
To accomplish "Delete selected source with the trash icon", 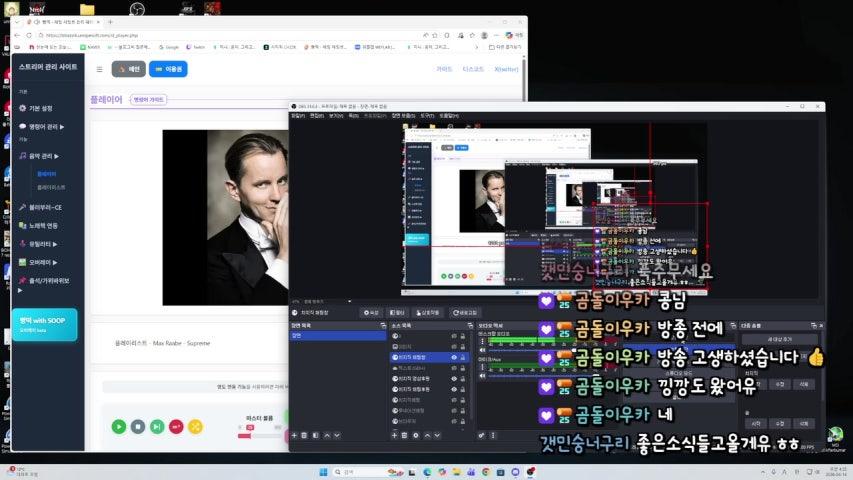I will [x=404, y=435].
